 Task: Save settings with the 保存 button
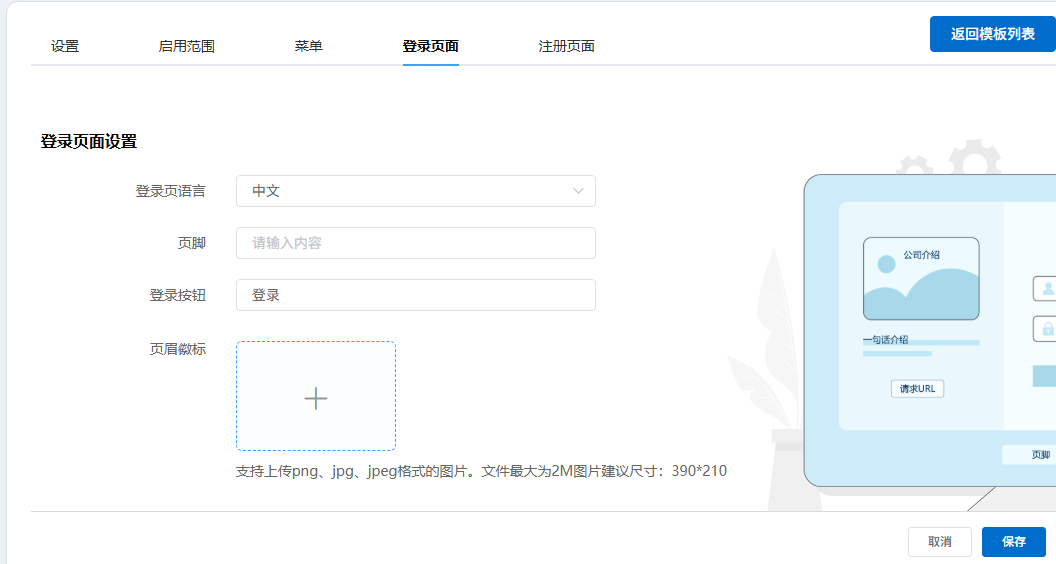[1013, 542]
